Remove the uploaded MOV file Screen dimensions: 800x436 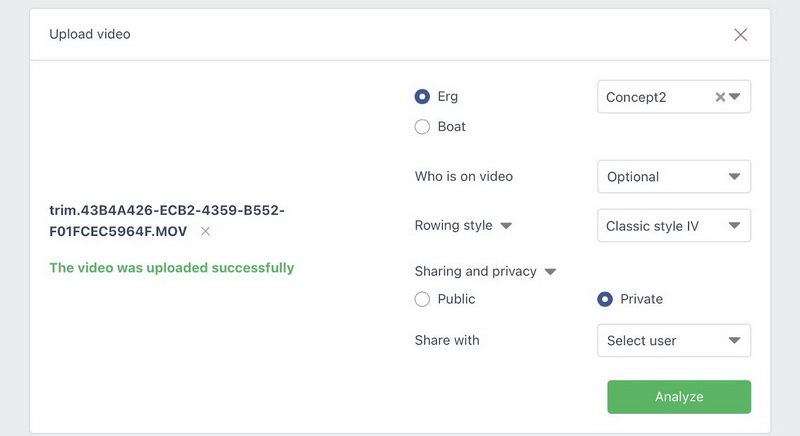[205, 231]
